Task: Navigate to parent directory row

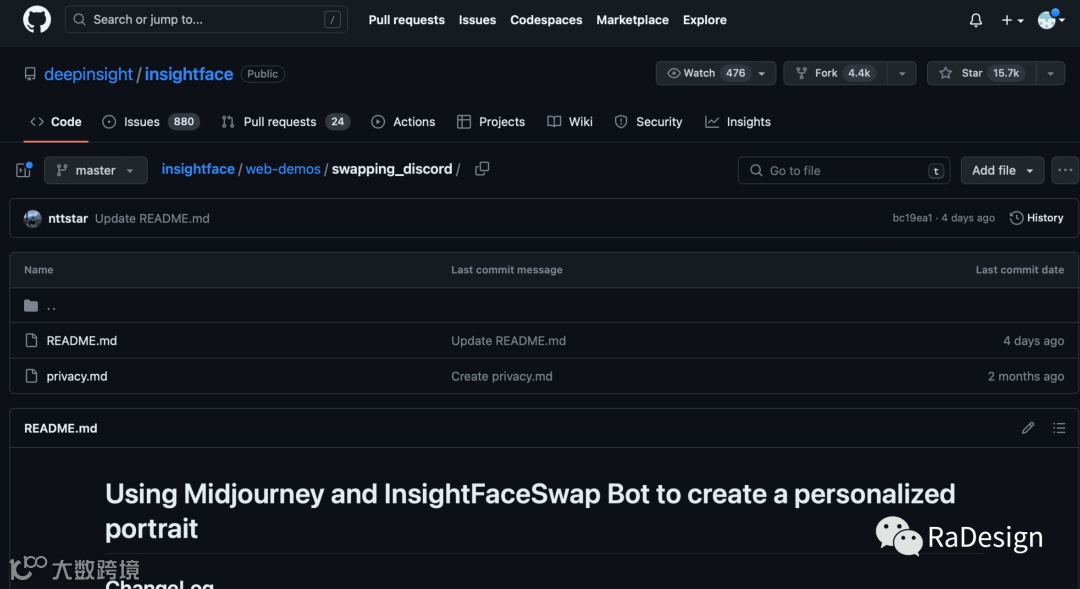Action: point(50,306)
